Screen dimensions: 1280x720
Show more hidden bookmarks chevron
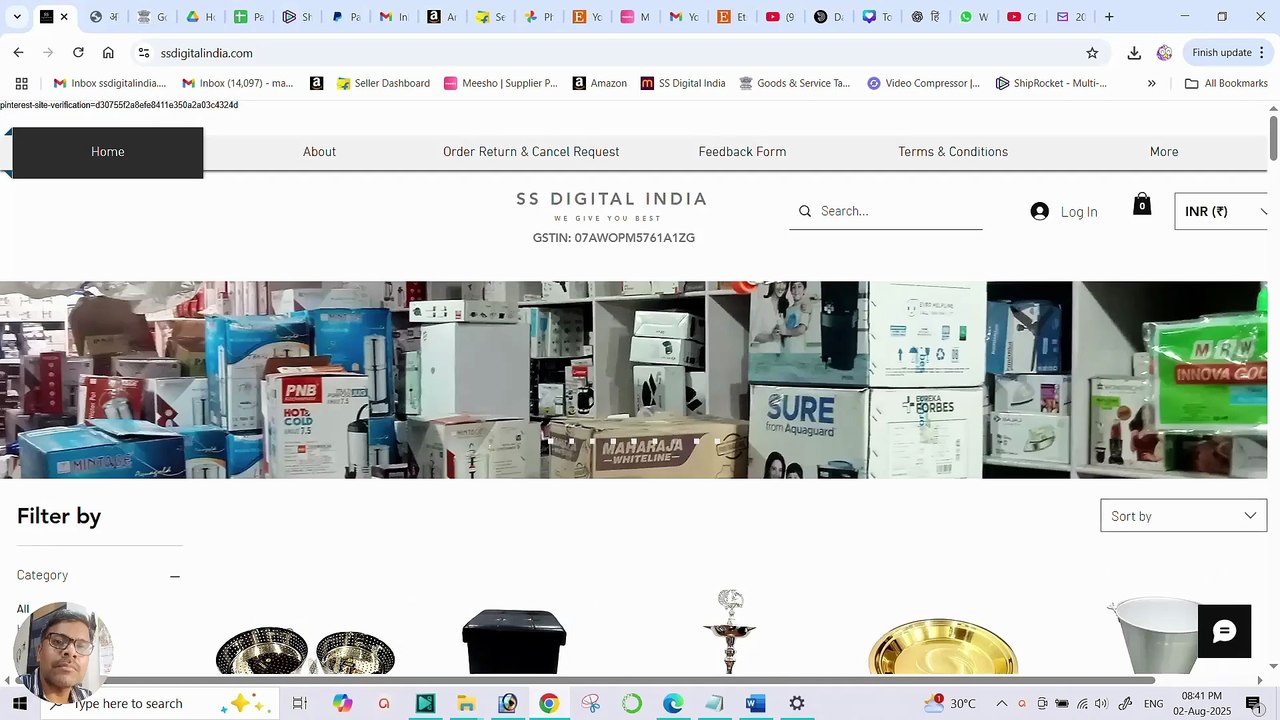coord(1151,83)
